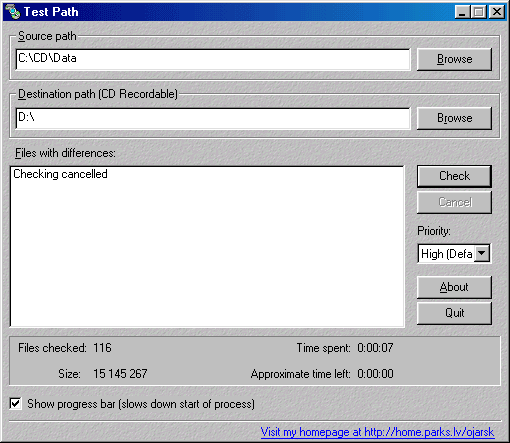510x443 pixels.
Task: Minimize the Test Path window
Action: tap(462, 12)
